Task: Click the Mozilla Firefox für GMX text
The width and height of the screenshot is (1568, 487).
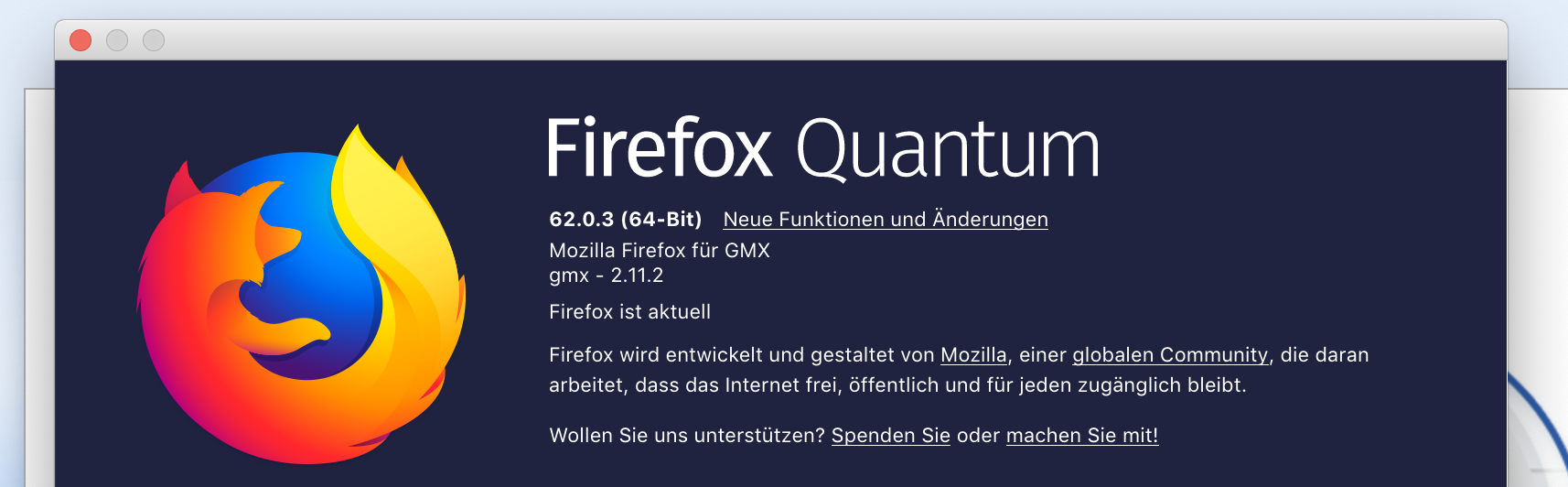Action: [659, 251]
